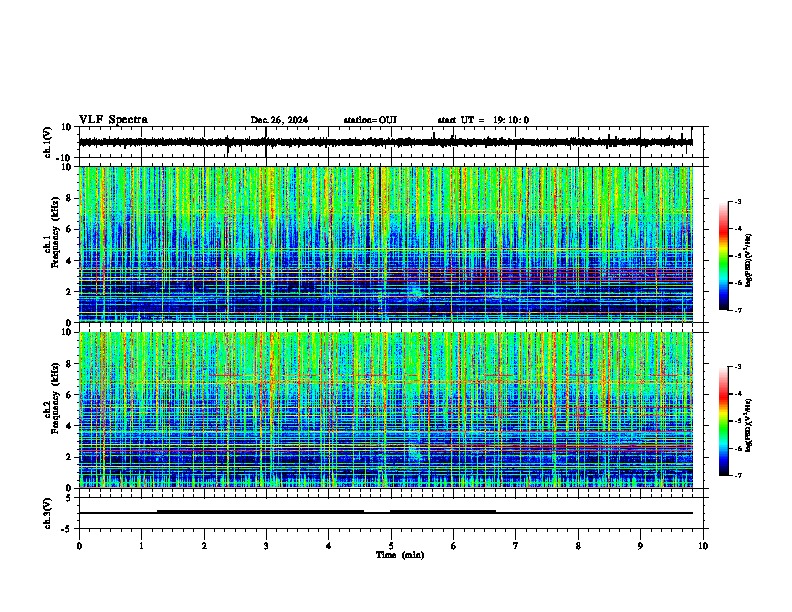Click the "Time (min)" axis label
The image size is (792, 612).
coord(400,555)
